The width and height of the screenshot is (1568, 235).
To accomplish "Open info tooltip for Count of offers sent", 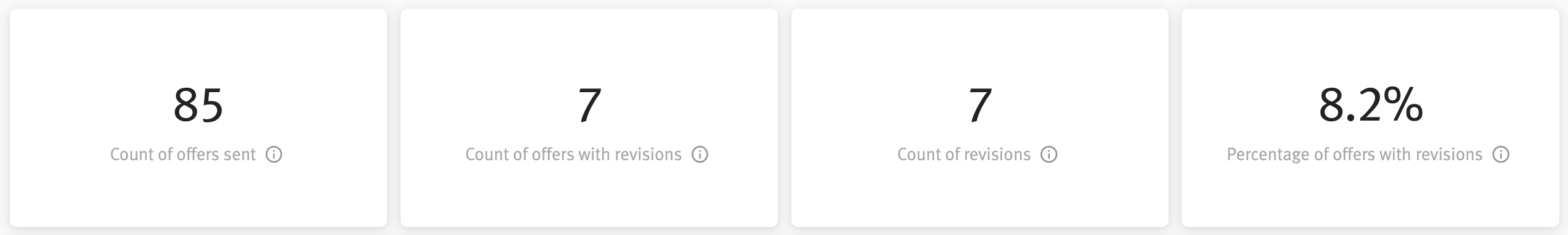I will [x=274, y=155].
